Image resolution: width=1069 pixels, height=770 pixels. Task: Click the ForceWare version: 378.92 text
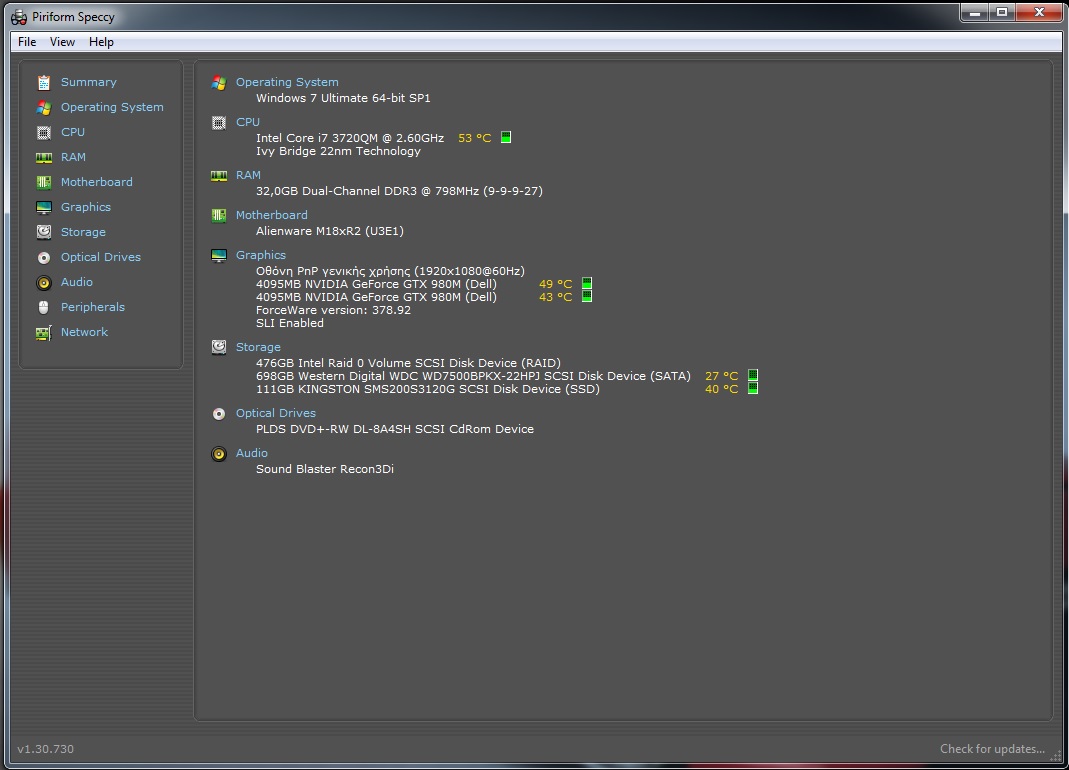pyautogui.click(x=333, y=310)
